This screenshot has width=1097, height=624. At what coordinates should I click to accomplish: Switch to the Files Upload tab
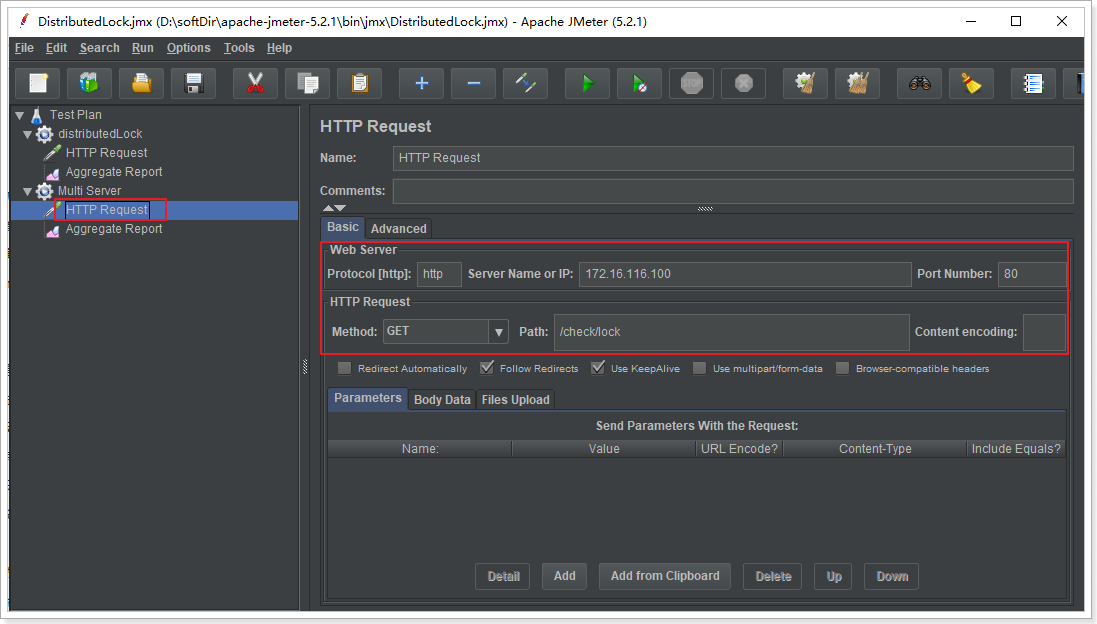click(516, 399)
